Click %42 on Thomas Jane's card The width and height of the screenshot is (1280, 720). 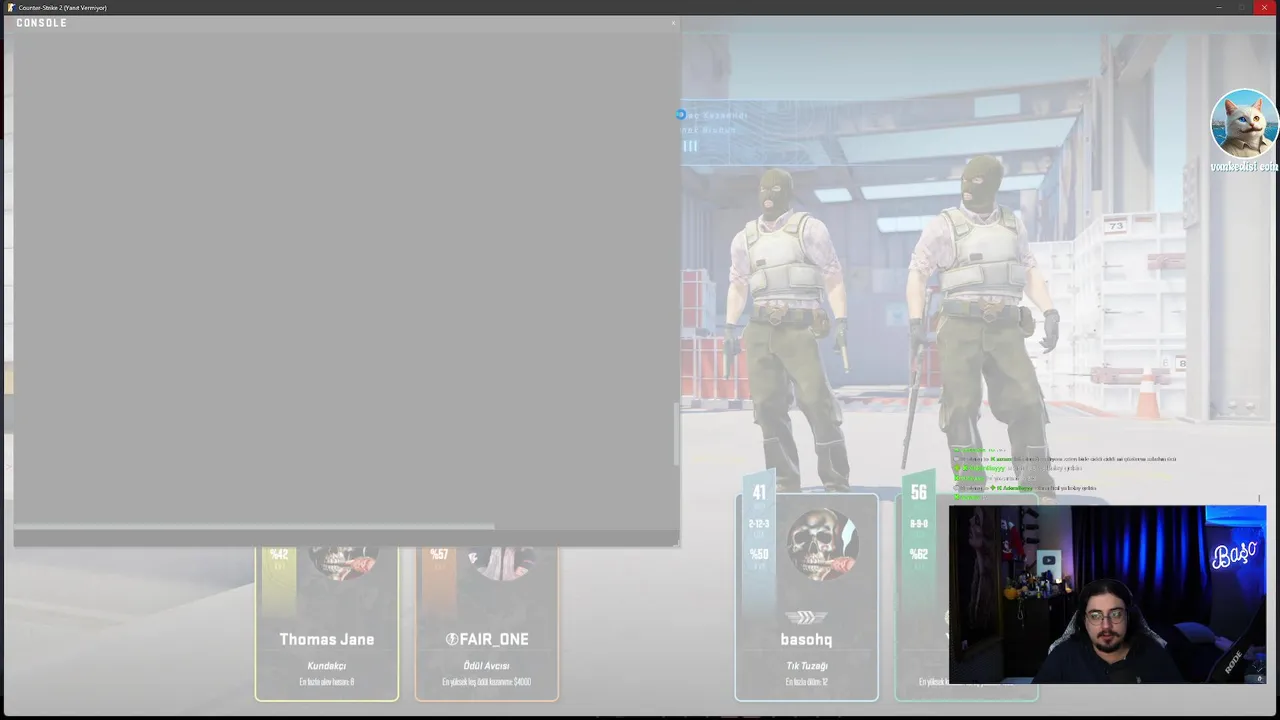(279, 555)
